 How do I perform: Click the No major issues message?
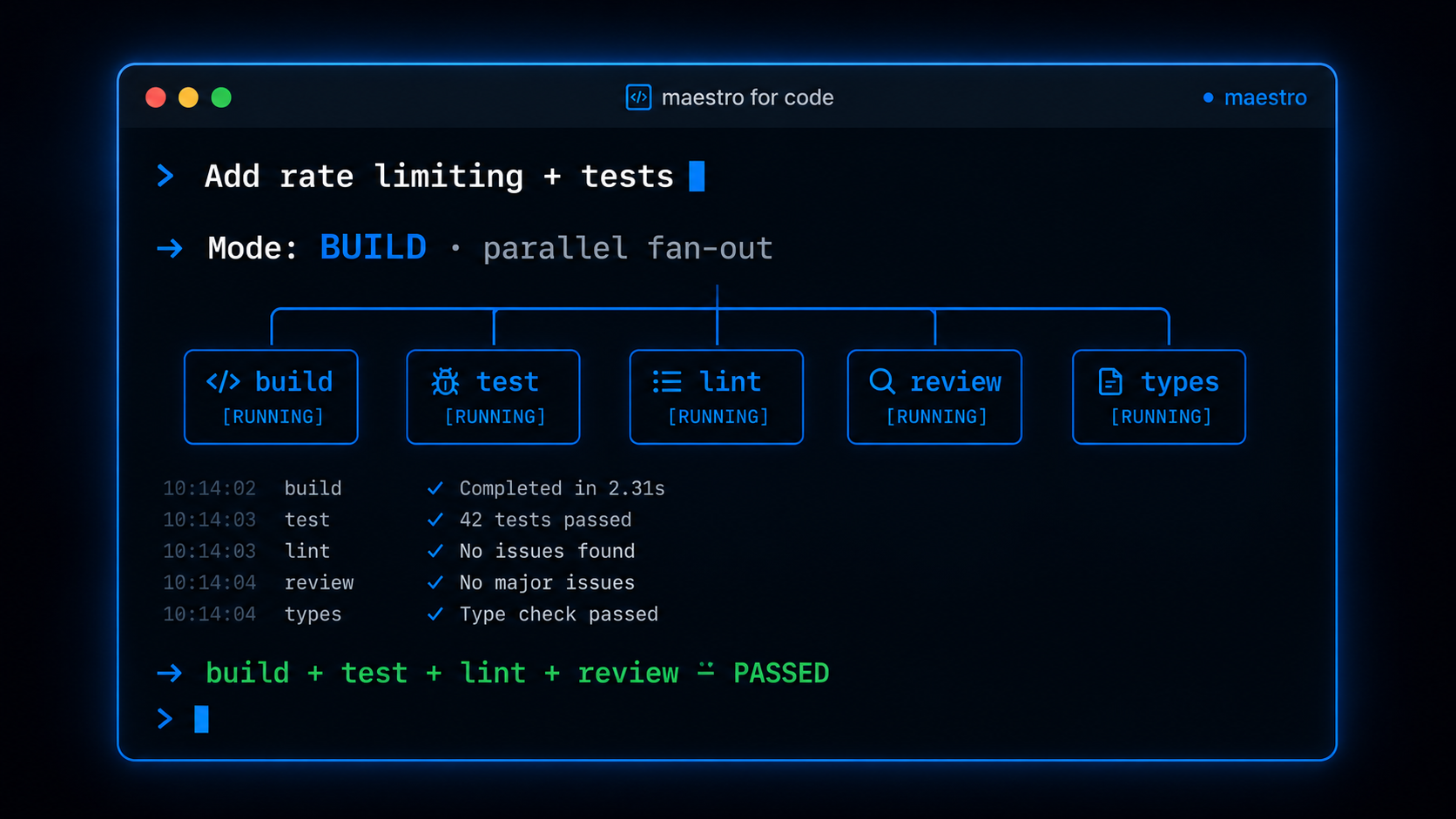(x=547, y=582)
